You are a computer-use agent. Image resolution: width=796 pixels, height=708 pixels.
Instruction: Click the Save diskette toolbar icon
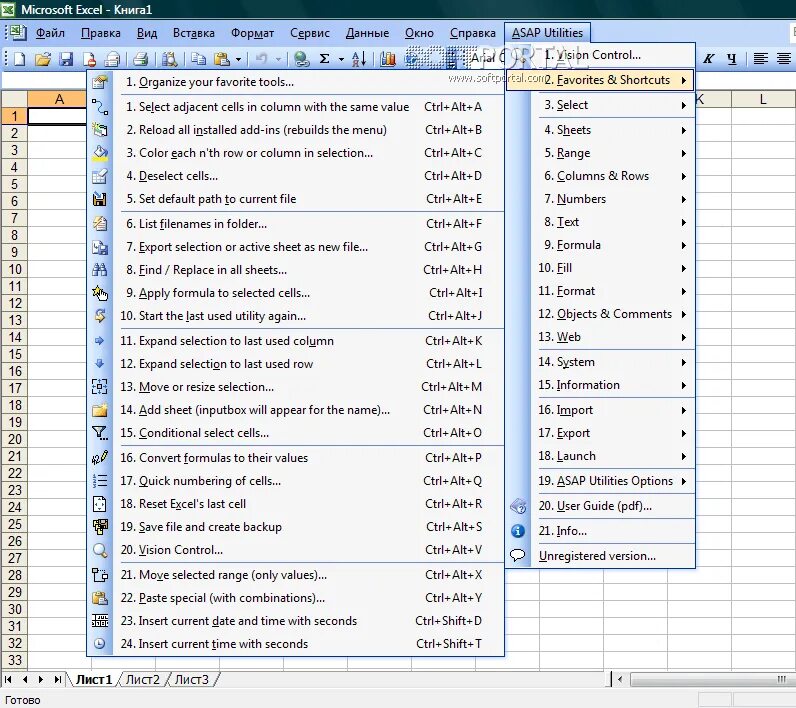tap(66, 59)
